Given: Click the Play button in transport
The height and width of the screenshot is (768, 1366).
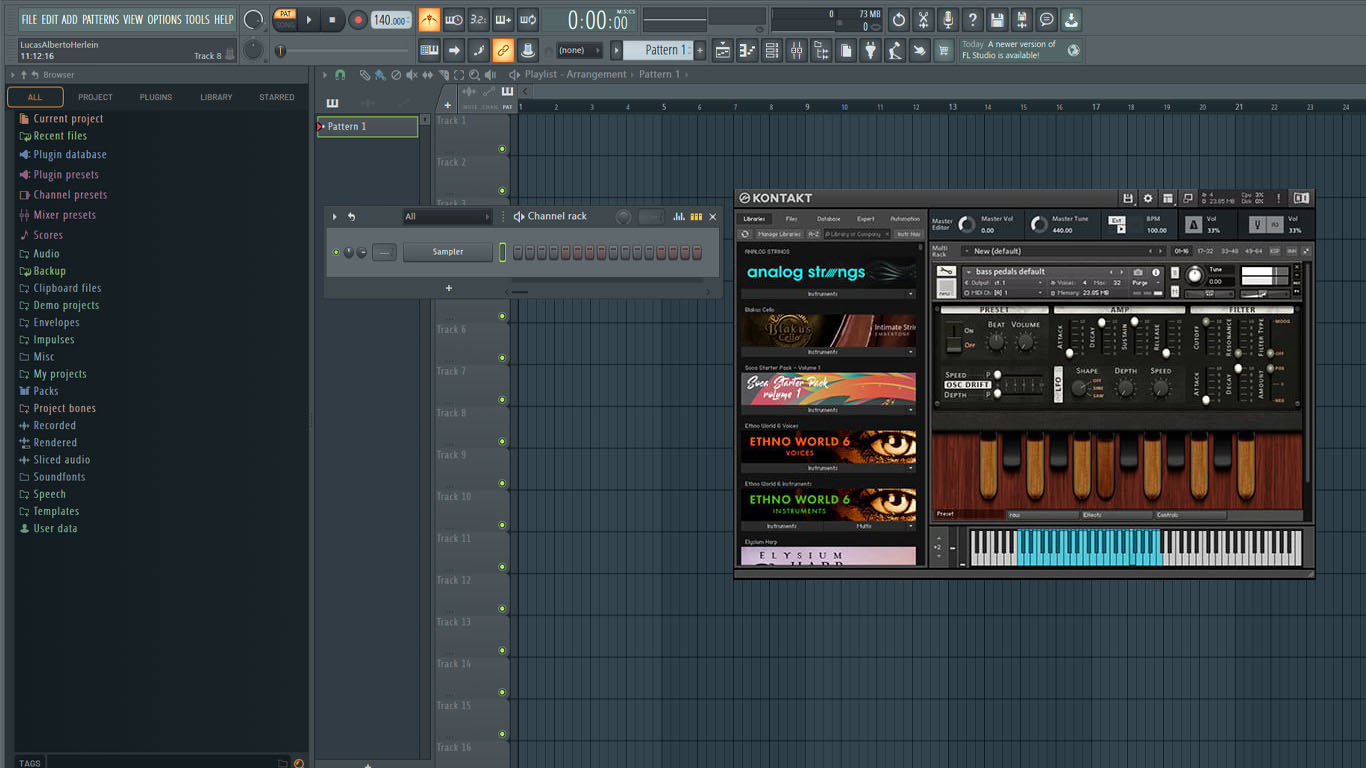Looking at the screenshot, I should pos(309,19).
